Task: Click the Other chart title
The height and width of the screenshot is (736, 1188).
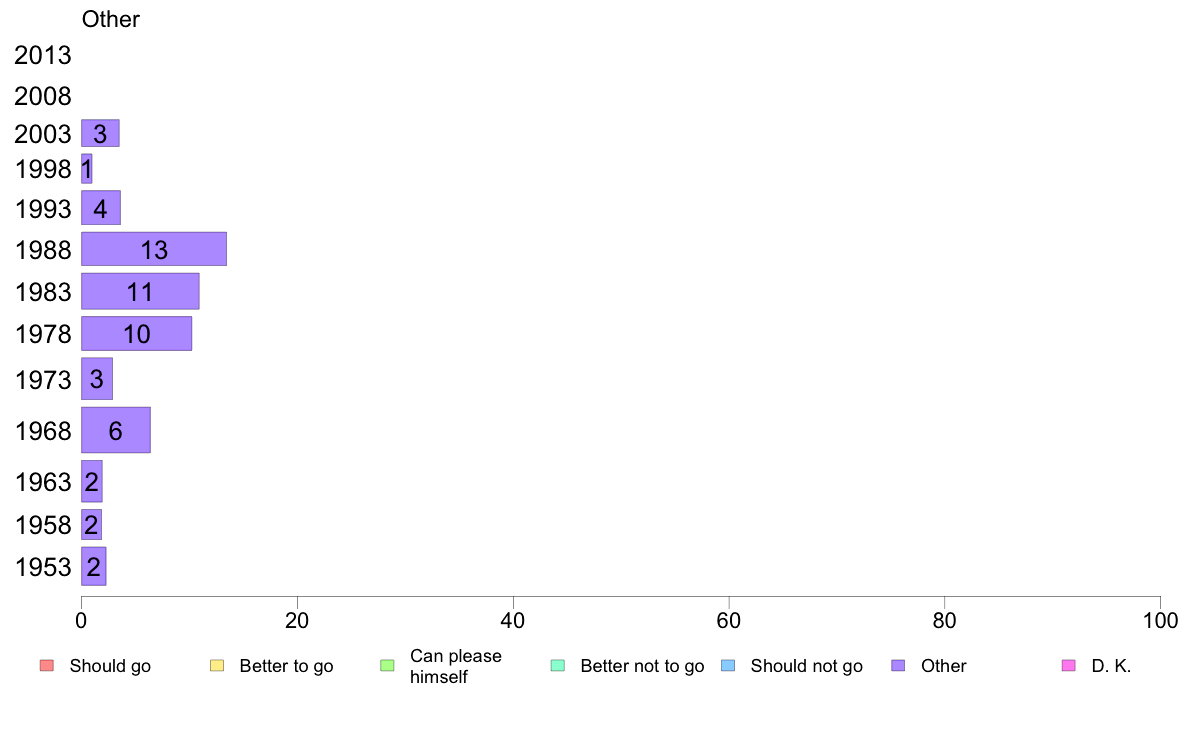Action: click(x=111, y=19)
